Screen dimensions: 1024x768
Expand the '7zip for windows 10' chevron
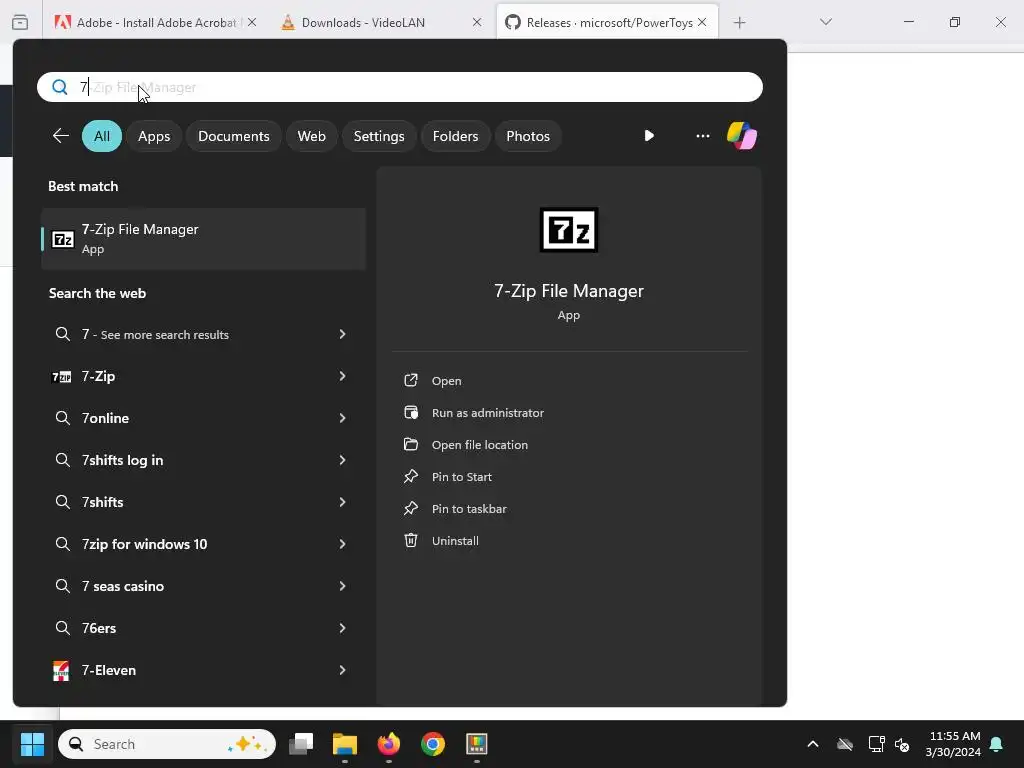tap(342, 544)
